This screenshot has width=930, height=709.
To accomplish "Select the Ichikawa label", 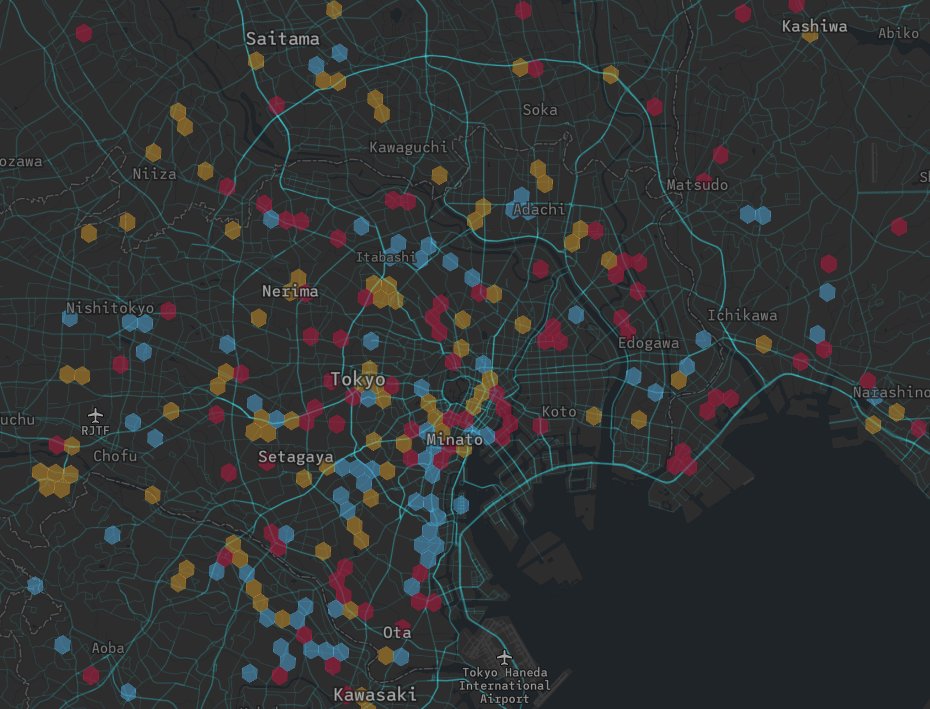I will tap(742, 315).
